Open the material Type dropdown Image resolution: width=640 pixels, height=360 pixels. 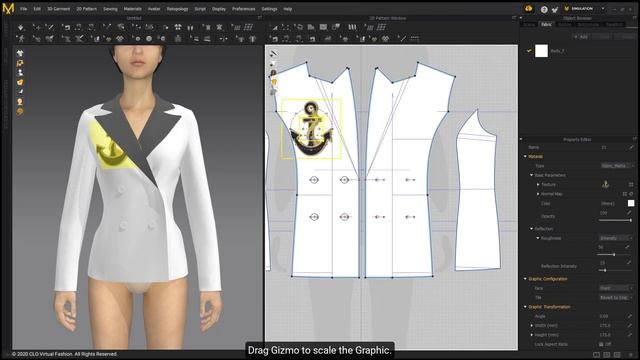point(617,166)
